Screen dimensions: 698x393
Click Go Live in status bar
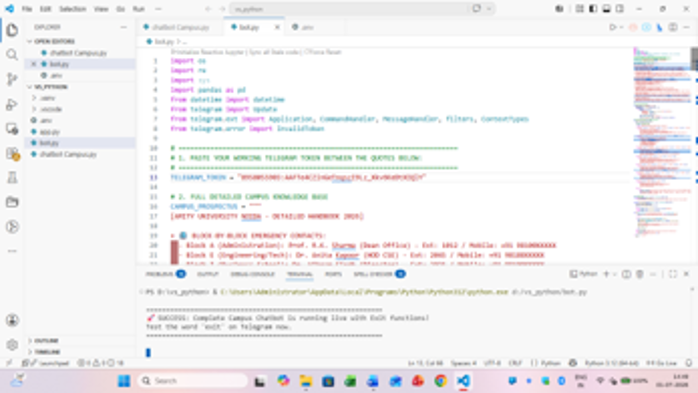pyautogui.click(x=662, y=363)
